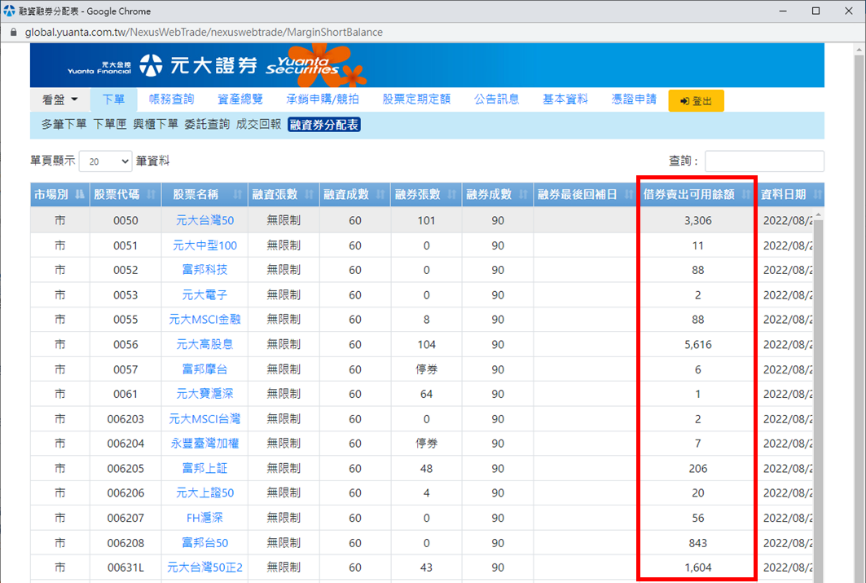This screenshot has width=866, height=583.
Task: Select stock code 0050 cell
Action: [x=125, y=220]
